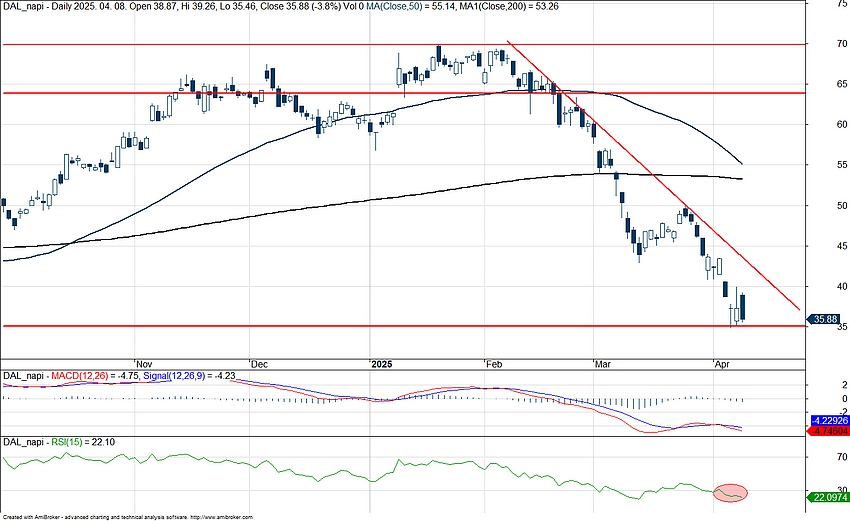Click the 'Hi 39.26' value in header
850x521 pixels.
[x=197, y=6]
